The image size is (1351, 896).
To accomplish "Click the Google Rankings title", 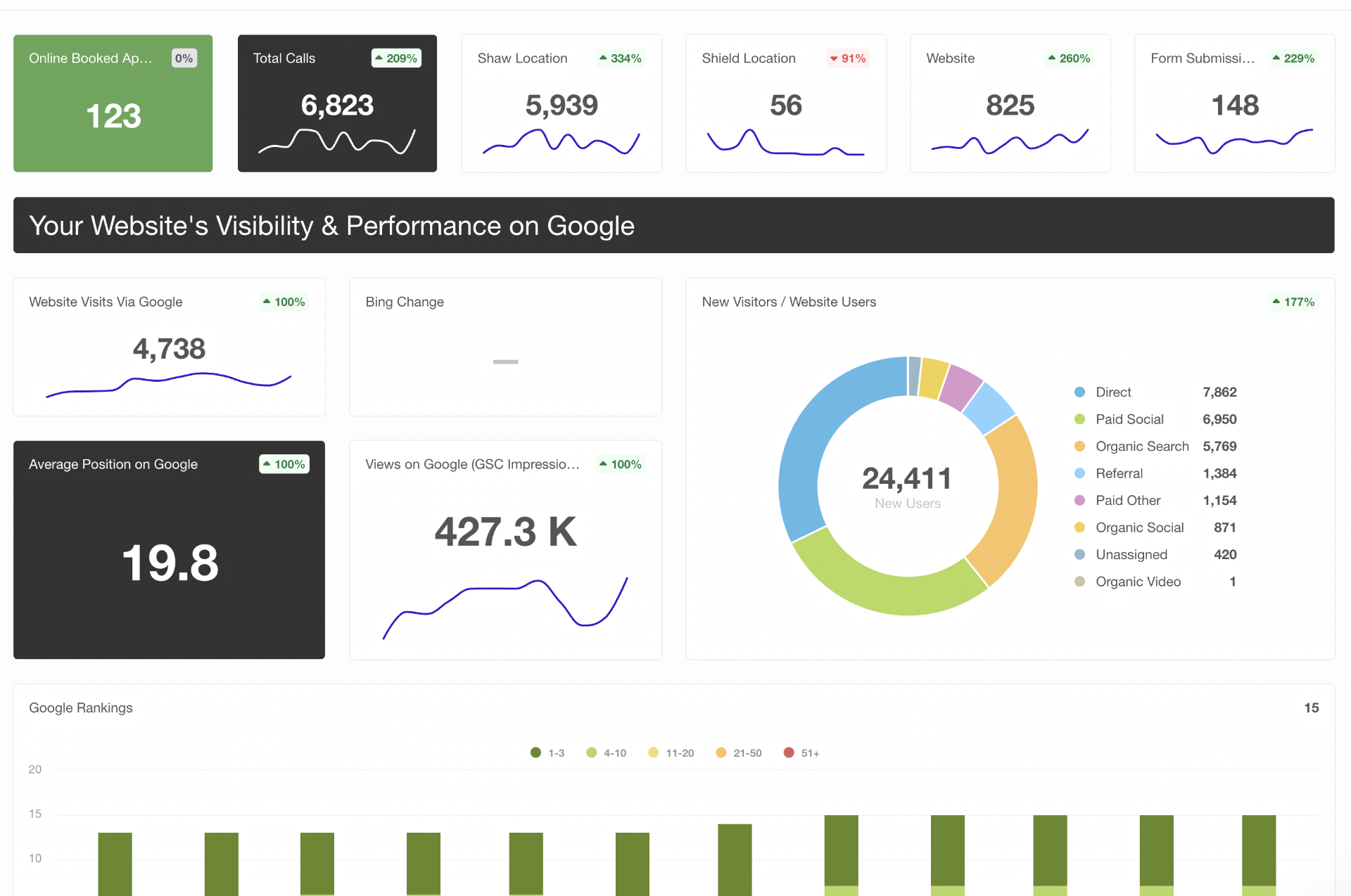I will point(81,708).
